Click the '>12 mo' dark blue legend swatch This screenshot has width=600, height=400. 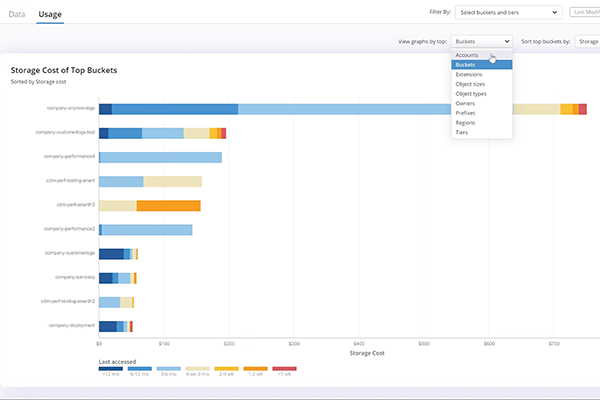[110, 368]
